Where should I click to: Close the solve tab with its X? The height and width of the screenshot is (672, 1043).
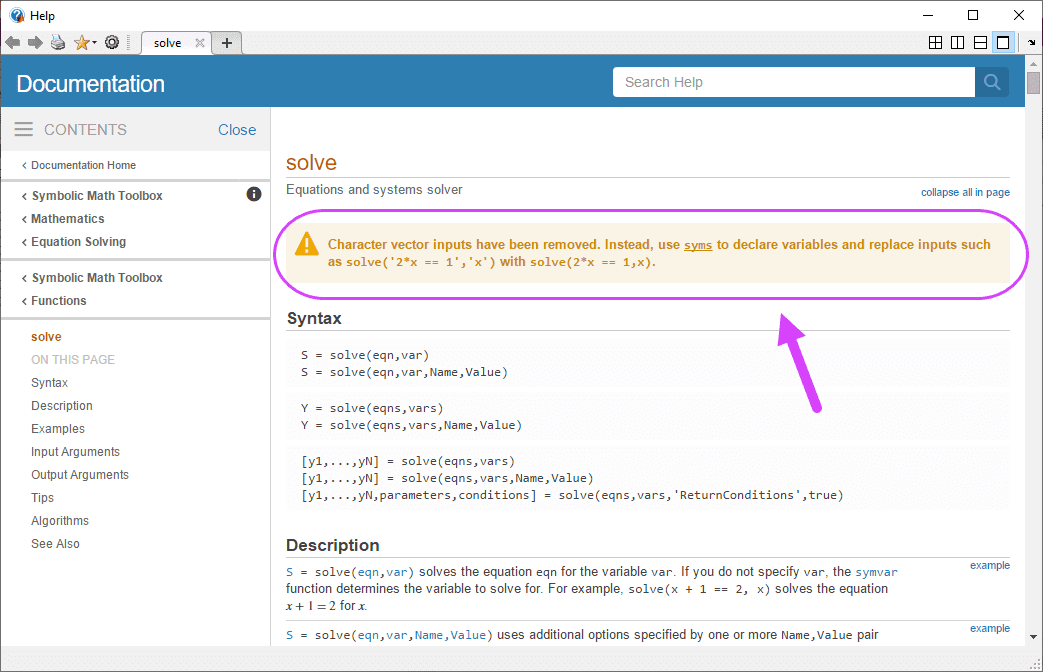(x=200, y=43)
